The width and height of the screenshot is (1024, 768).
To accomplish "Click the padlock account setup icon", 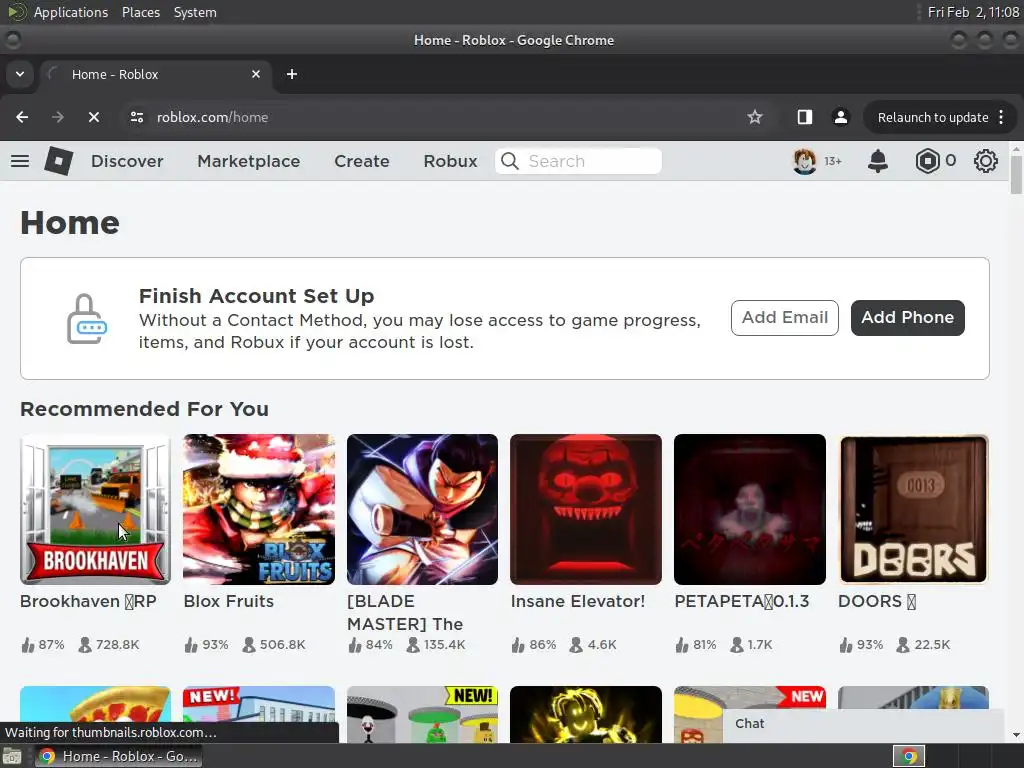I will (x=87, y=318).
